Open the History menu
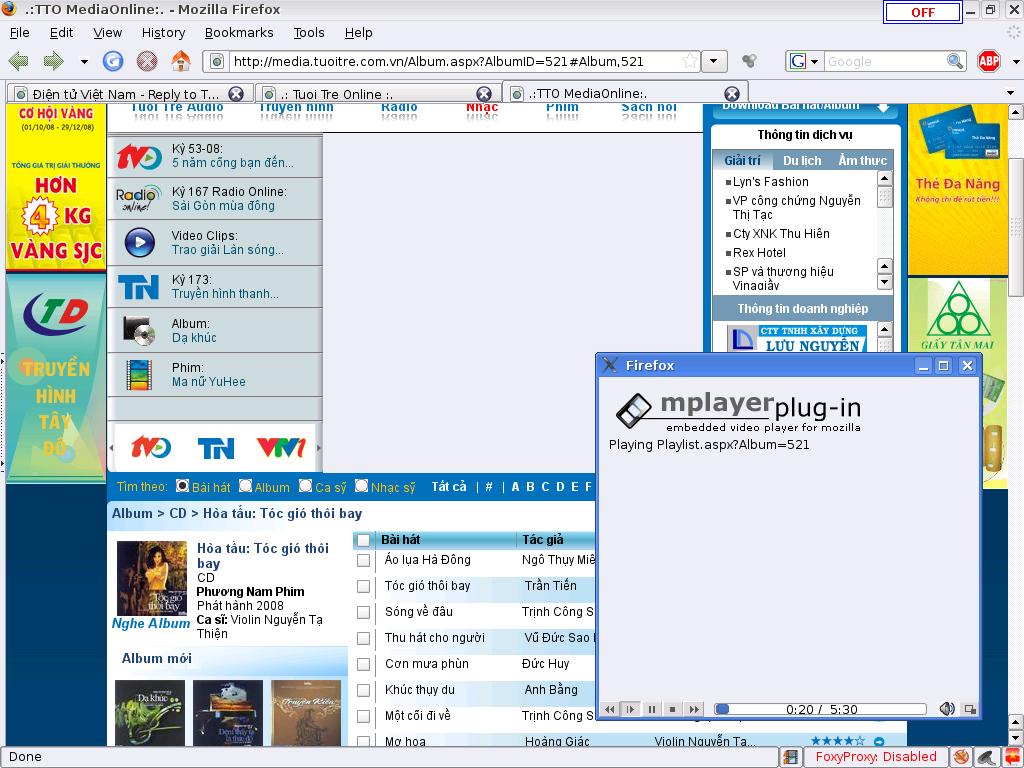The image size is (1024, 768). (163, 33)
